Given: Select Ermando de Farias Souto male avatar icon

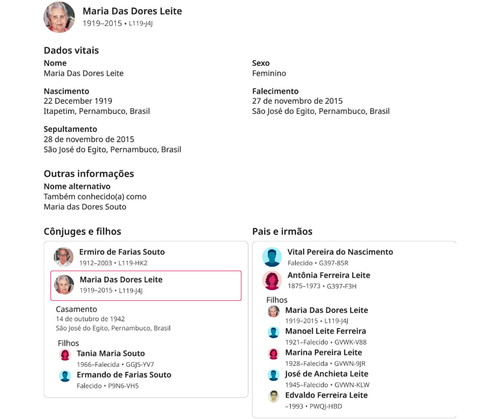Looking at the screenshot, I should (65, 376).
